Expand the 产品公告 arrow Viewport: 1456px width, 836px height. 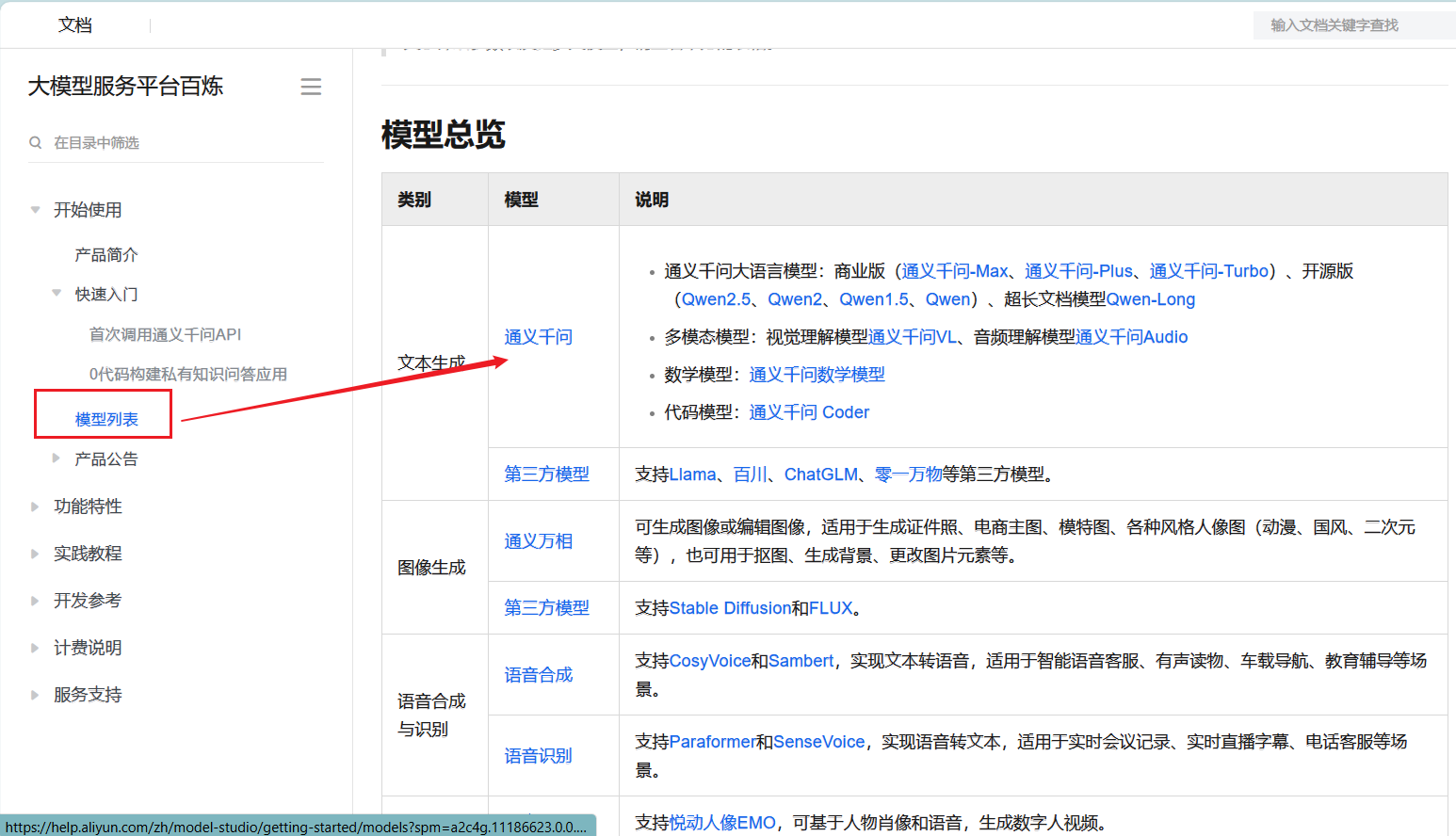(x=57, y=458)
